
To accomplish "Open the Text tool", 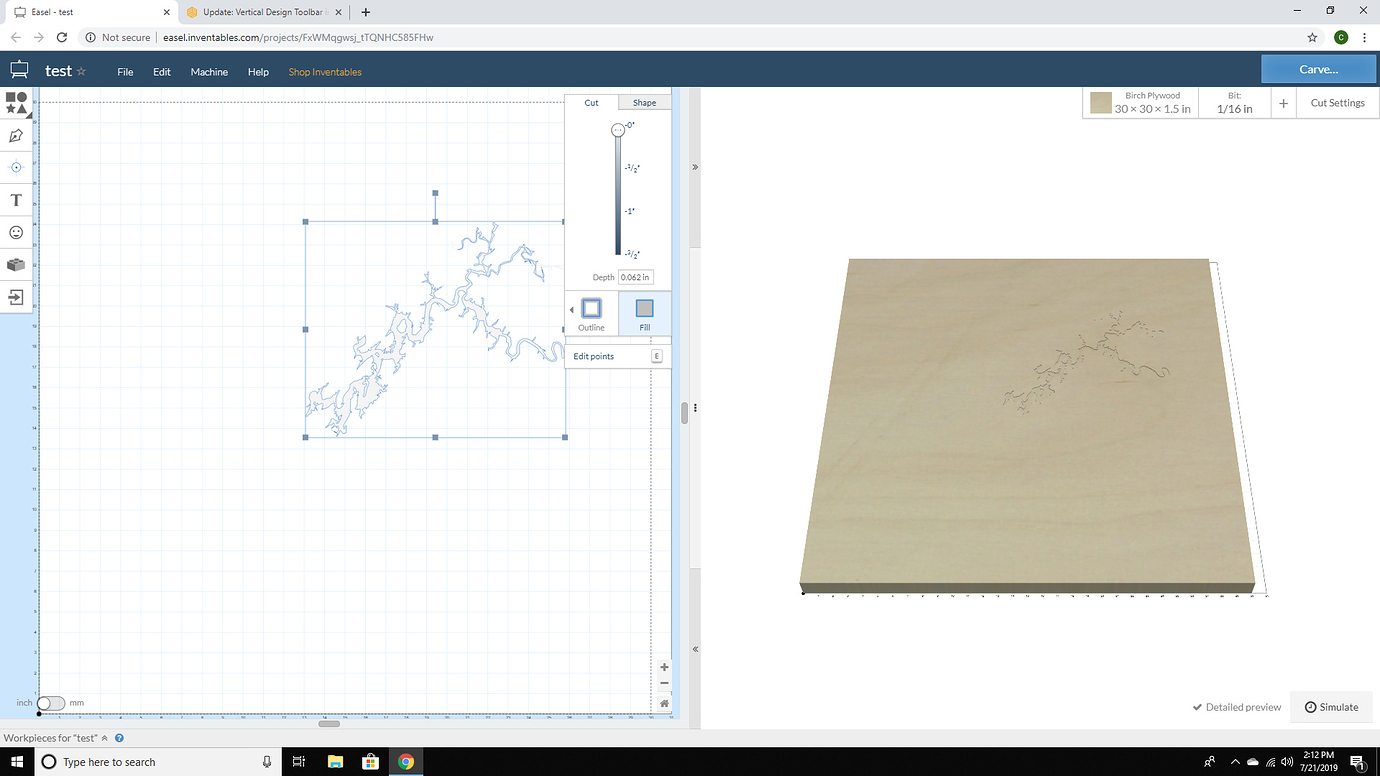I will point(16,200).
